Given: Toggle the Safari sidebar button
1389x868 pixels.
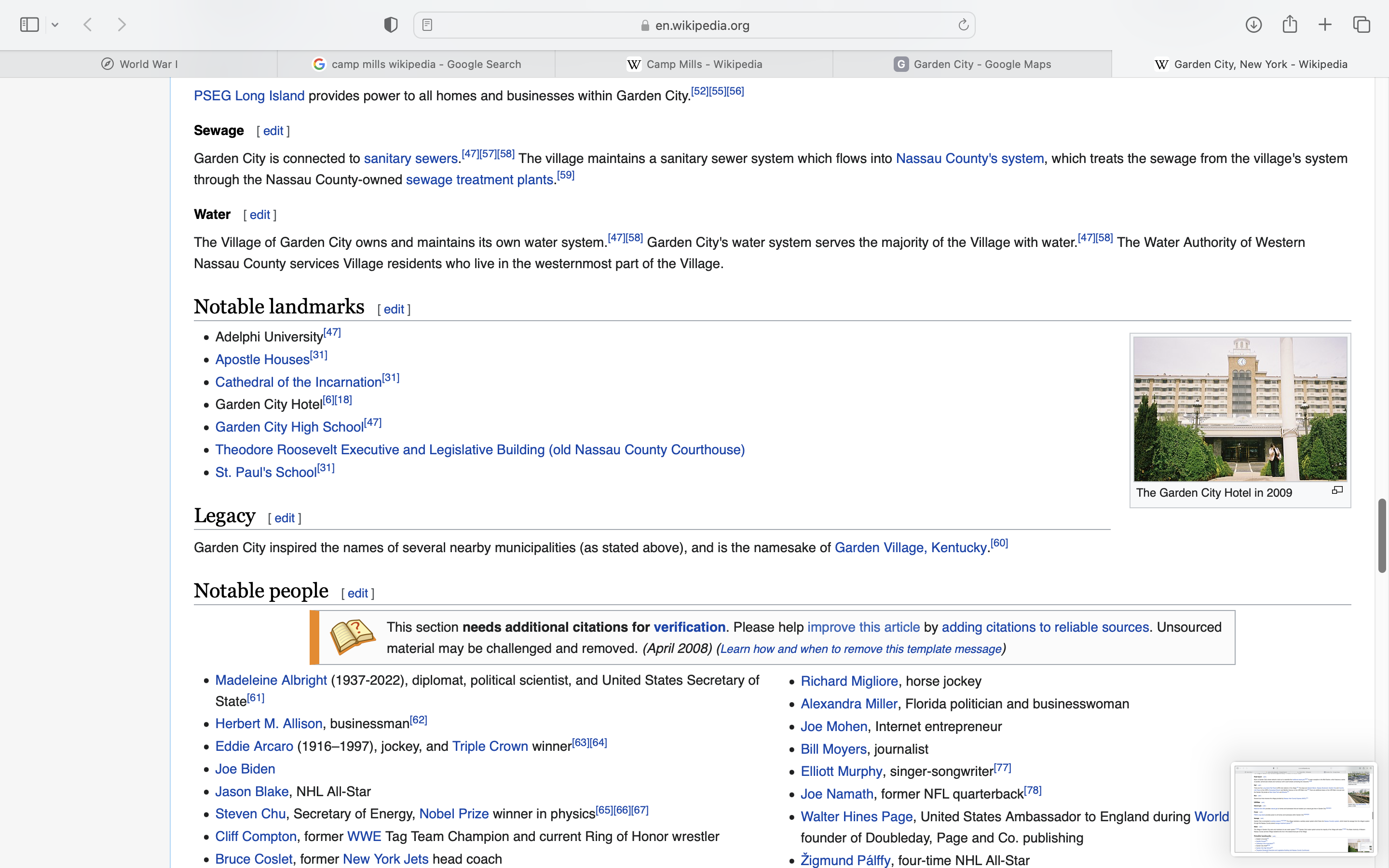Looking at the screenshot, I should click(x=29, y=25).
